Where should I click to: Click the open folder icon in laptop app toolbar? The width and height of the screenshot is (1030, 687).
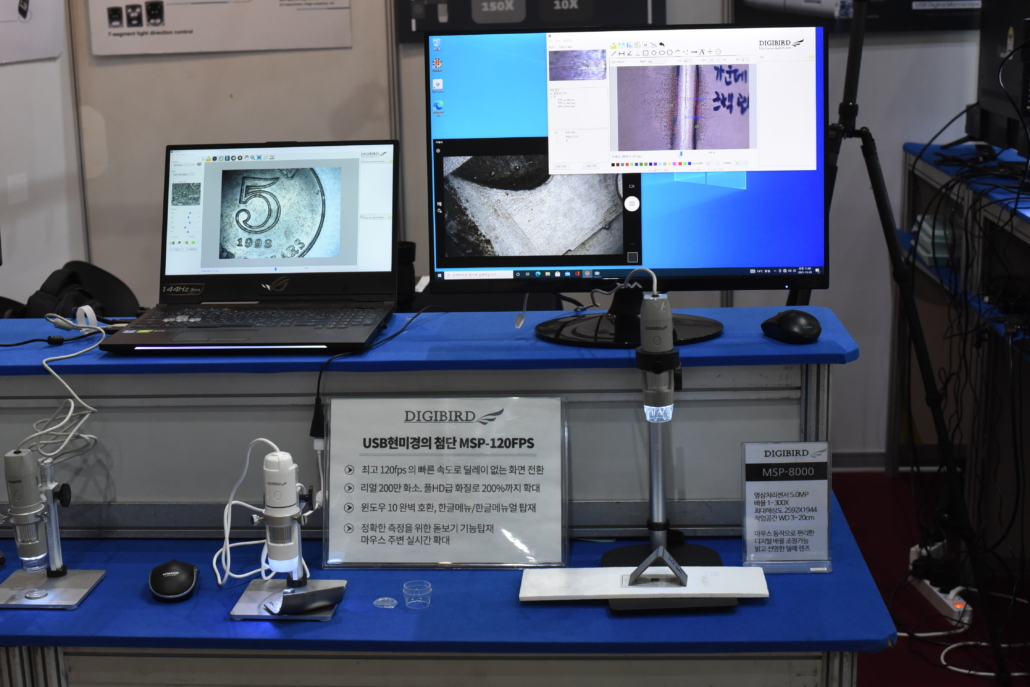point(208,158)
